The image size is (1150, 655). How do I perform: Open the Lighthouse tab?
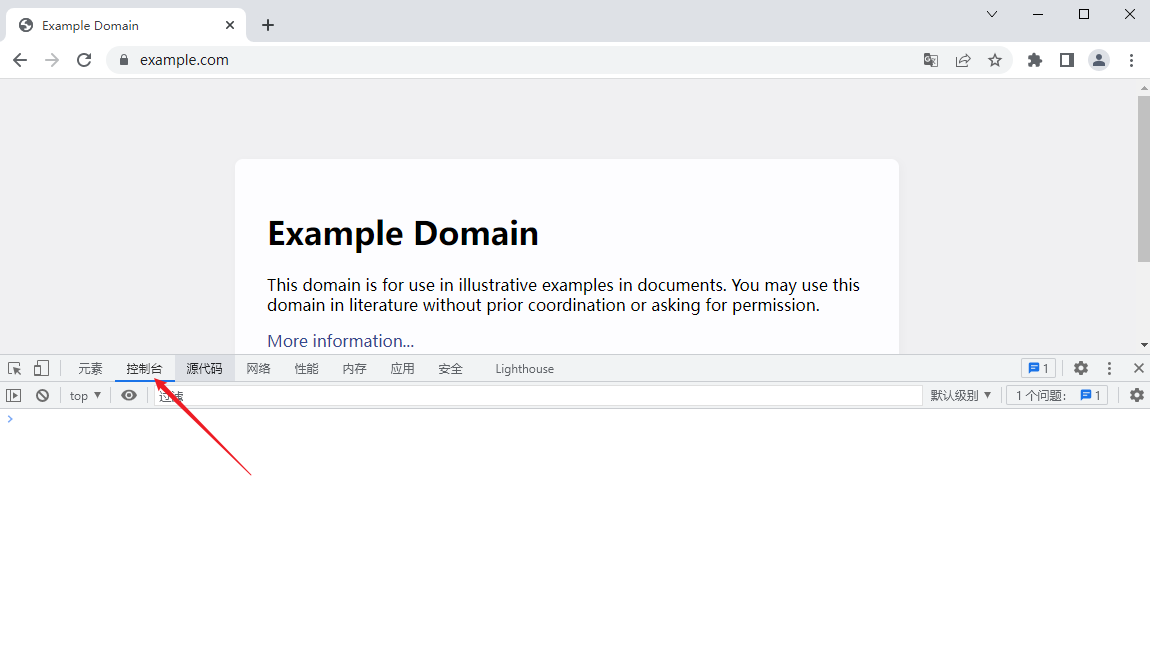(x=524, y=369)
